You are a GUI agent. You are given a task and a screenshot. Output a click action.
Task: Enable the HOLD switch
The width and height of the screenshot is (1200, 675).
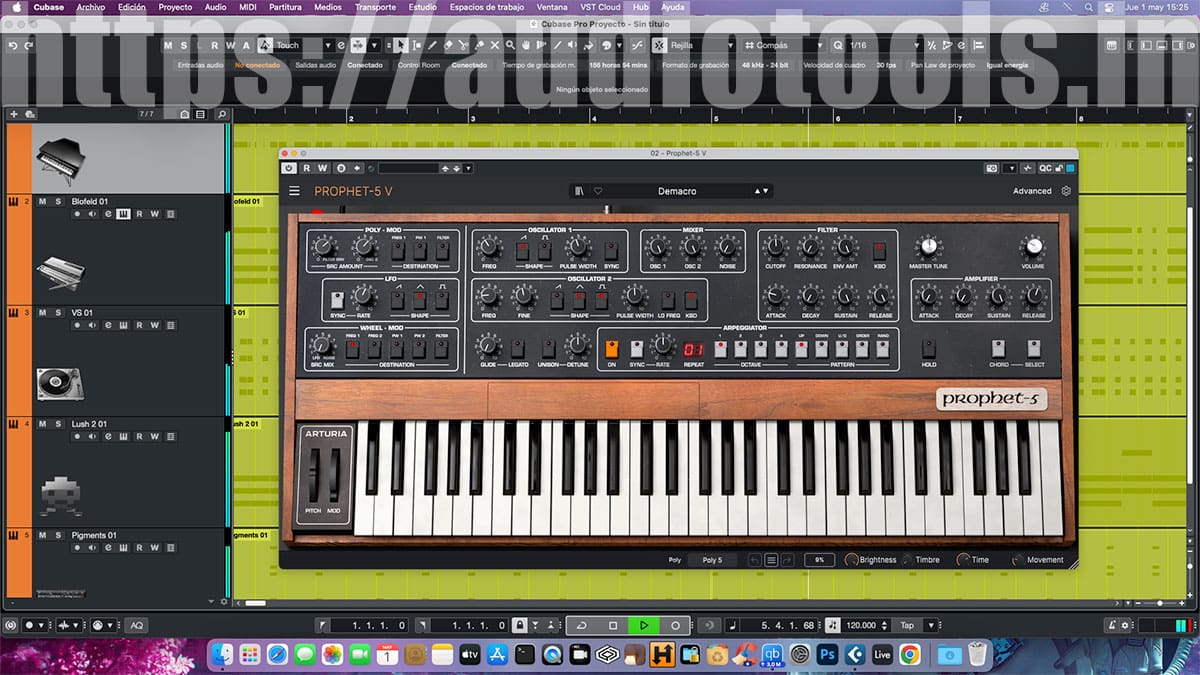(929, 349)
